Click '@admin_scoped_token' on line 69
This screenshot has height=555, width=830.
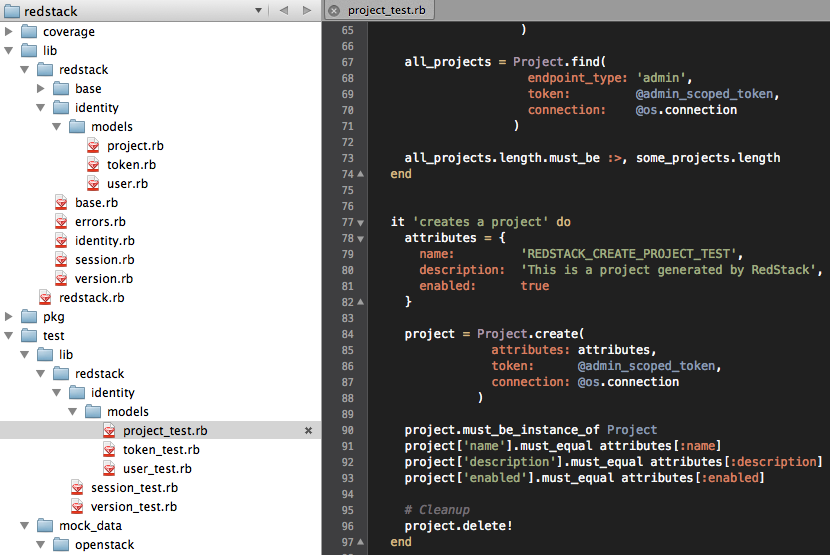click(705, 94)
